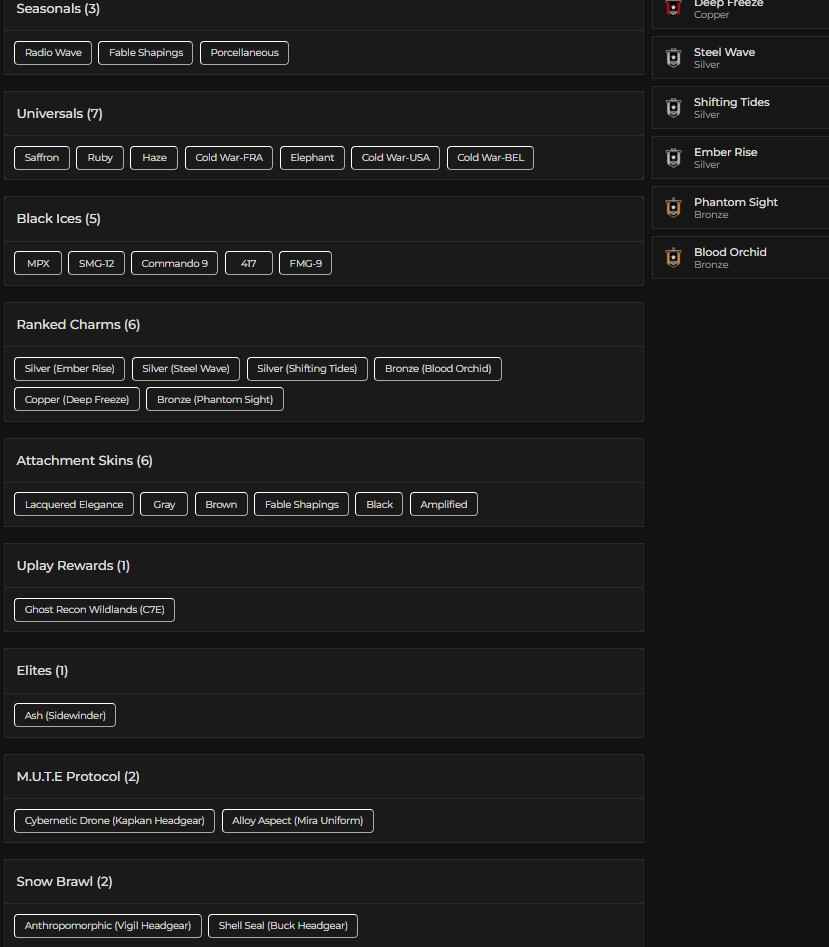
Task: Toggle the Haze filter chip
Action: 153,157
